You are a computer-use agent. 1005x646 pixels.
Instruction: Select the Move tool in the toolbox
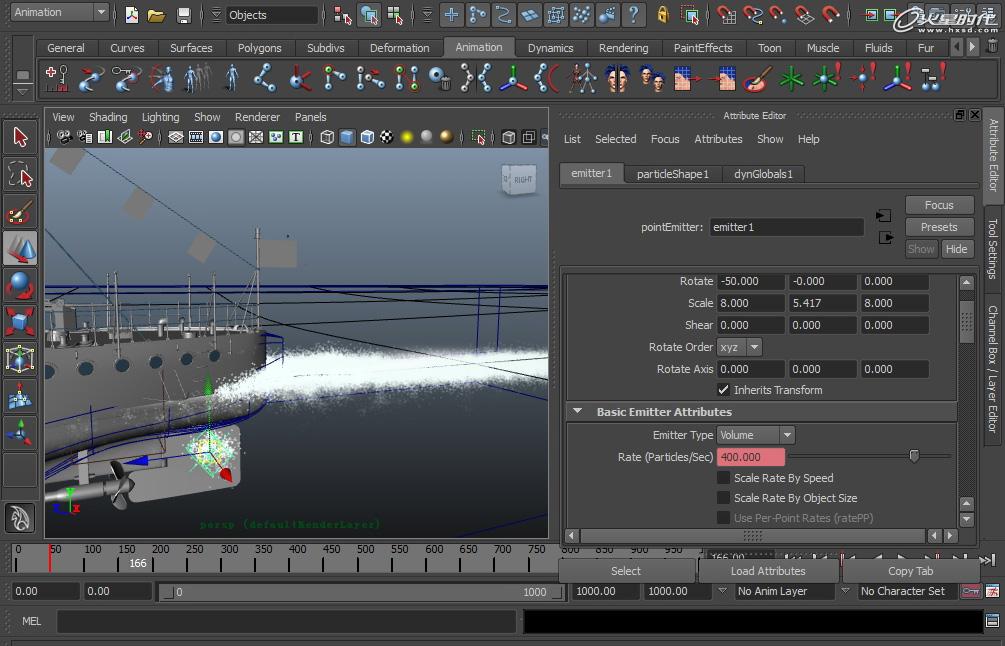click(20, 249)
